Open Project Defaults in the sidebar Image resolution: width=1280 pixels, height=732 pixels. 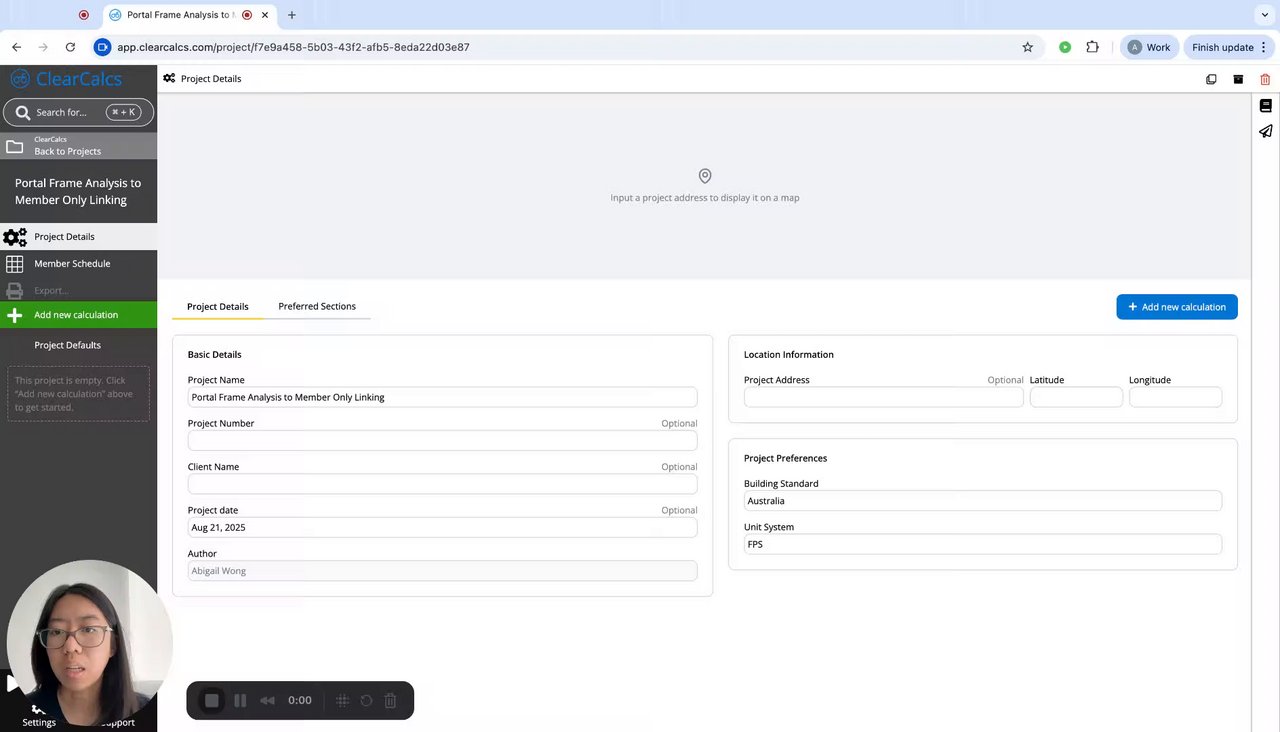[67, 345]
